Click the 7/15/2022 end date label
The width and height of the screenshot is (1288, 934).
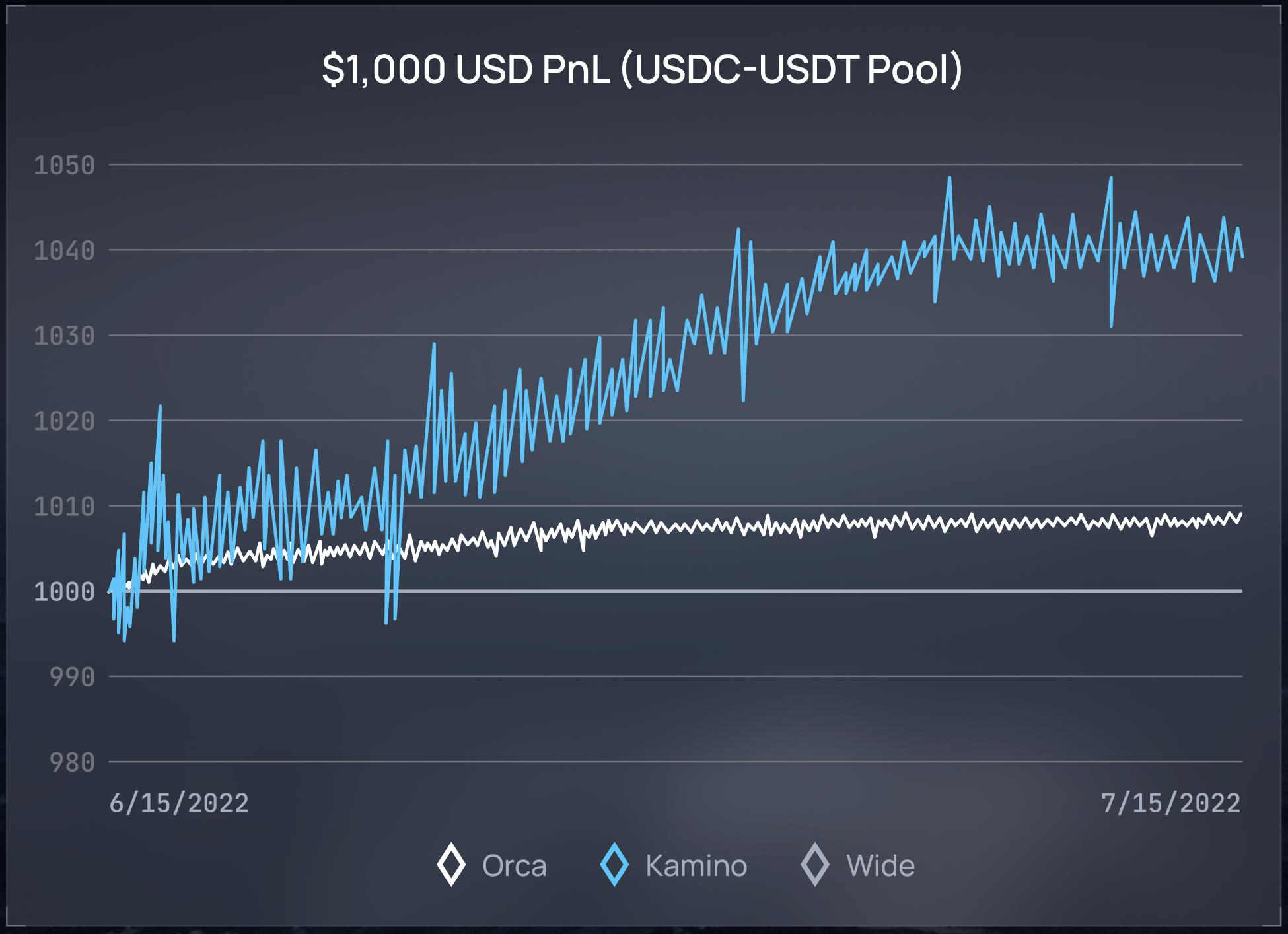click(x=1170, y=803)
